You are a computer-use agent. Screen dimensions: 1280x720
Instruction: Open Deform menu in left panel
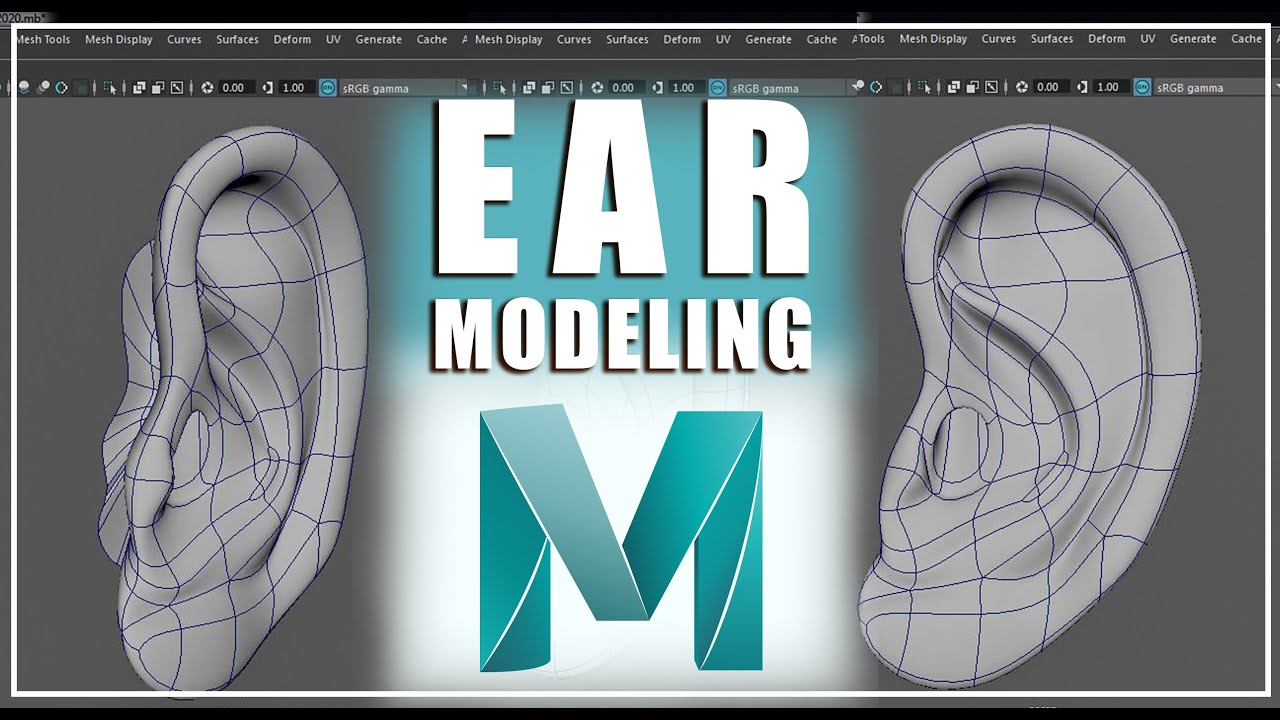point(292,40)
